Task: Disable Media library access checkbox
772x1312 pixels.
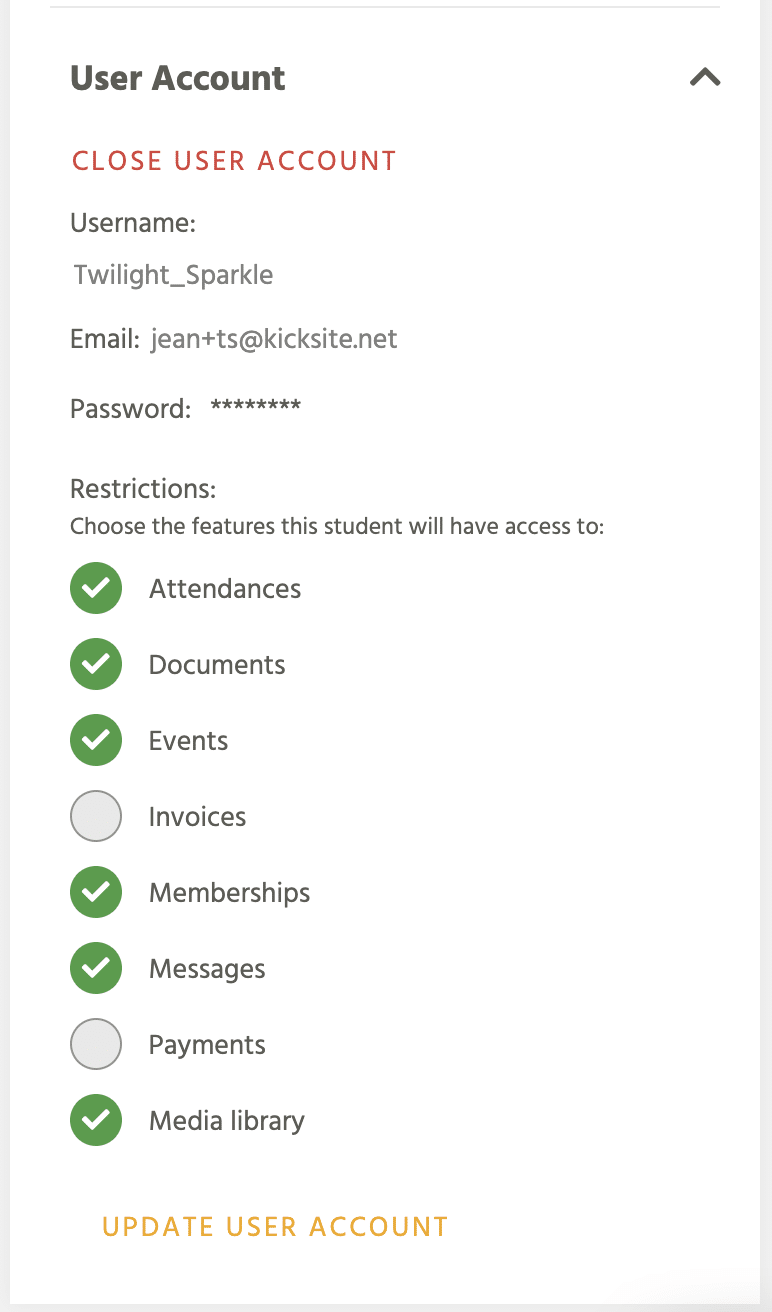Action: 96,1120
